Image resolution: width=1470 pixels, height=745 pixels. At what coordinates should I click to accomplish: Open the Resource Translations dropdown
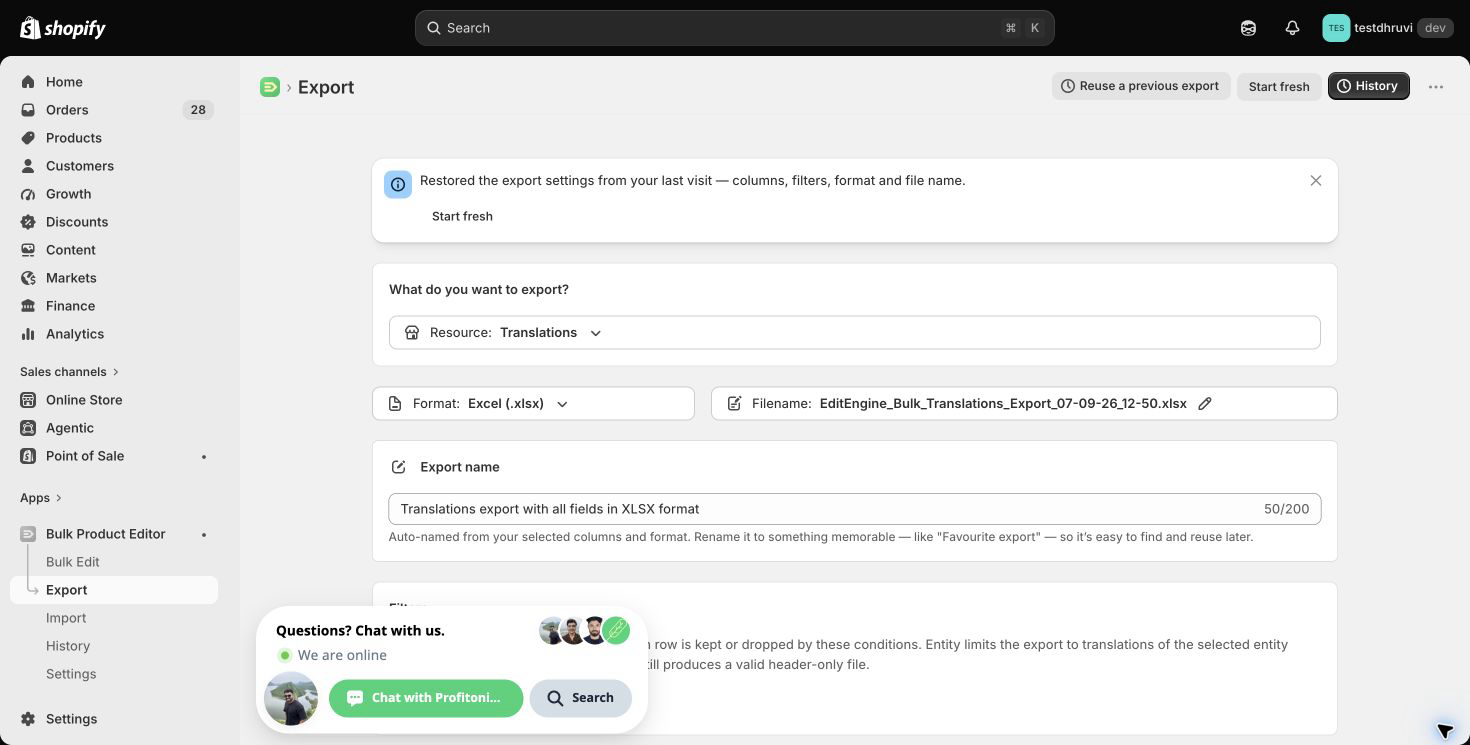click(x=854, y=333)
